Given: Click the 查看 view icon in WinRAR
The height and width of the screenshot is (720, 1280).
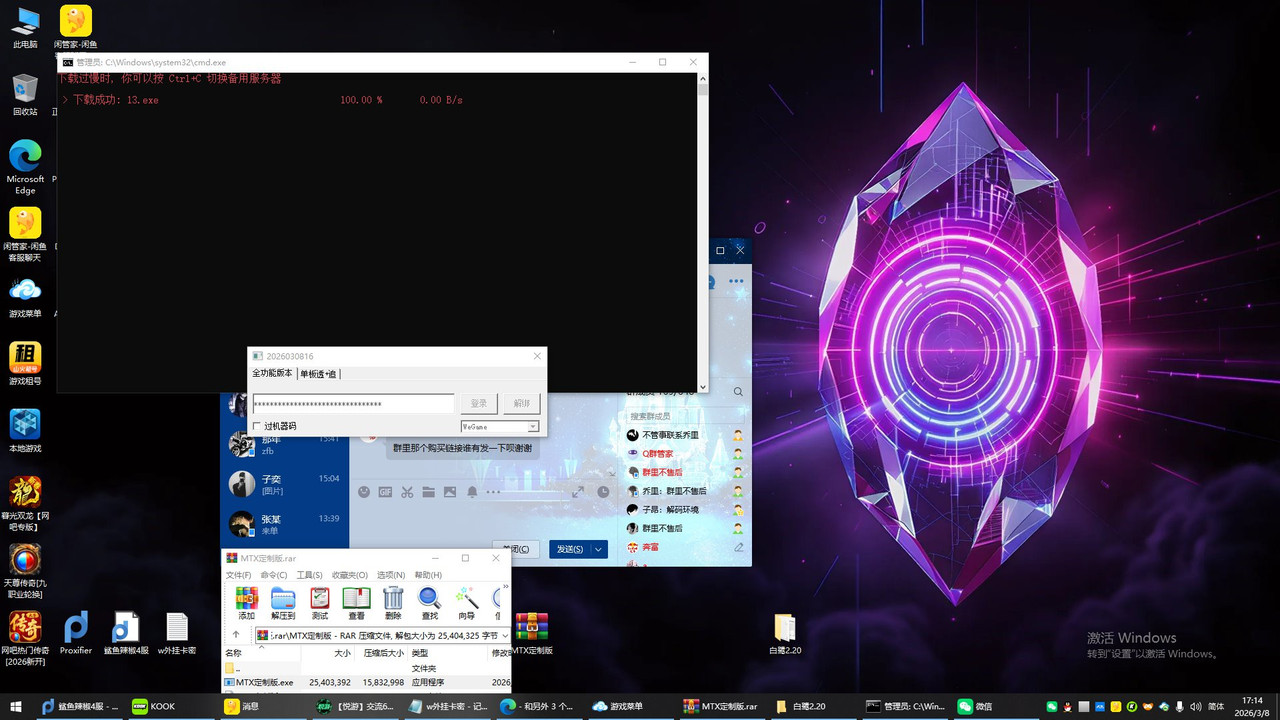Looking at the screenshot, I should (356, 603).
